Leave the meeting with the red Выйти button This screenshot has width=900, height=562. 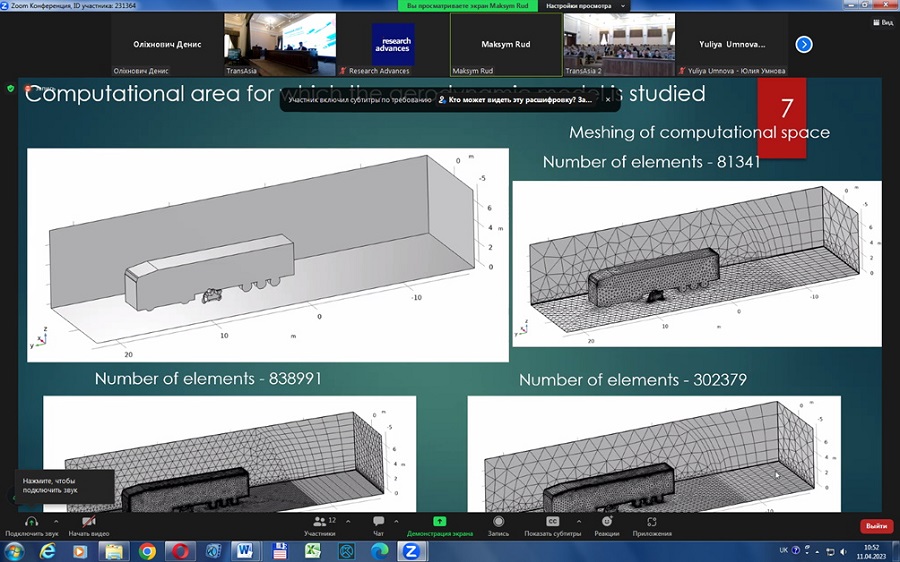876,525
